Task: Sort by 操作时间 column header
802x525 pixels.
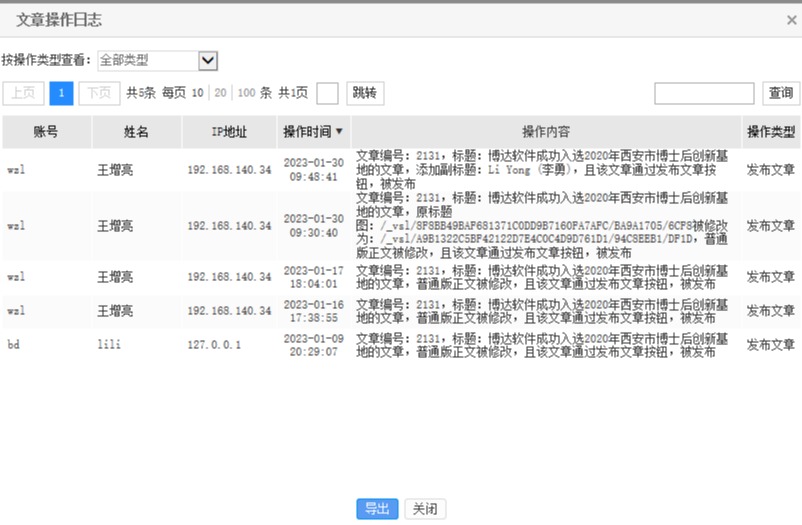Action: click(313, 132)
